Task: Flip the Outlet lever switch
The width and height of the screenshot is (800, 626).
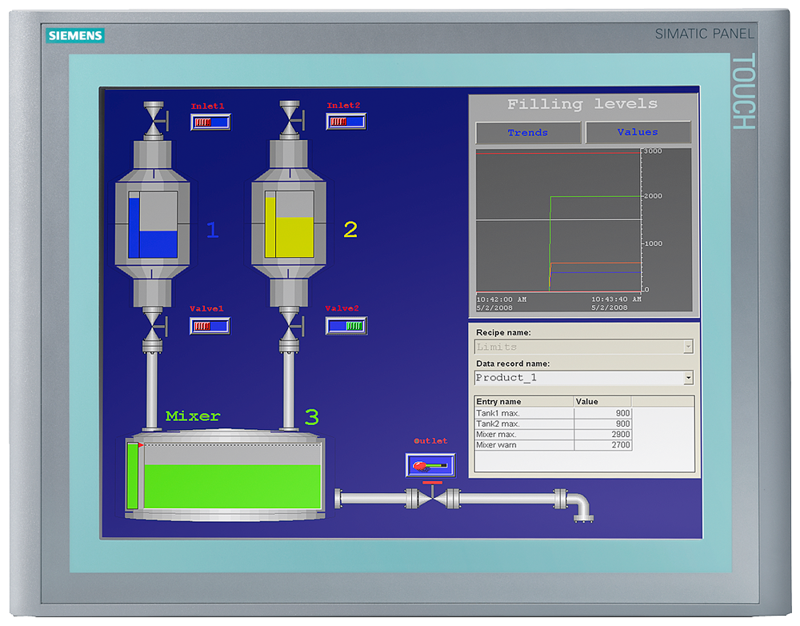Action: pos(431,465)
